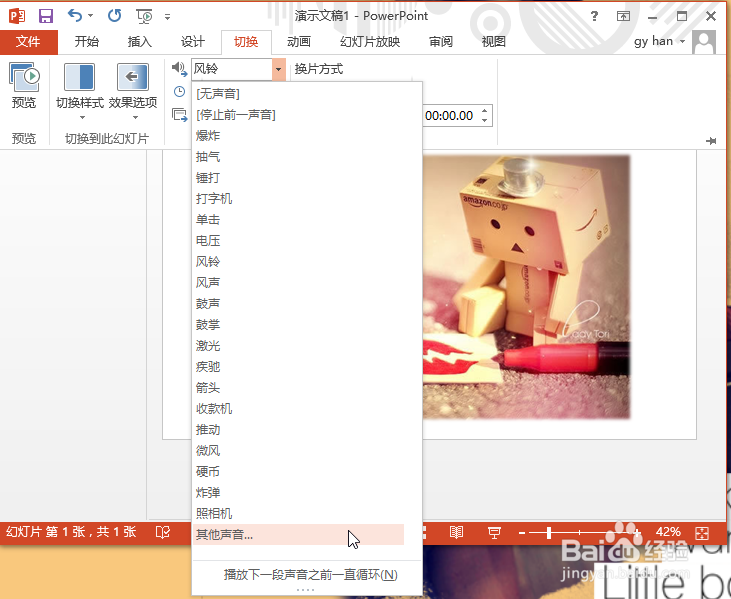Choose the 风声 sound

click(298, 282)
